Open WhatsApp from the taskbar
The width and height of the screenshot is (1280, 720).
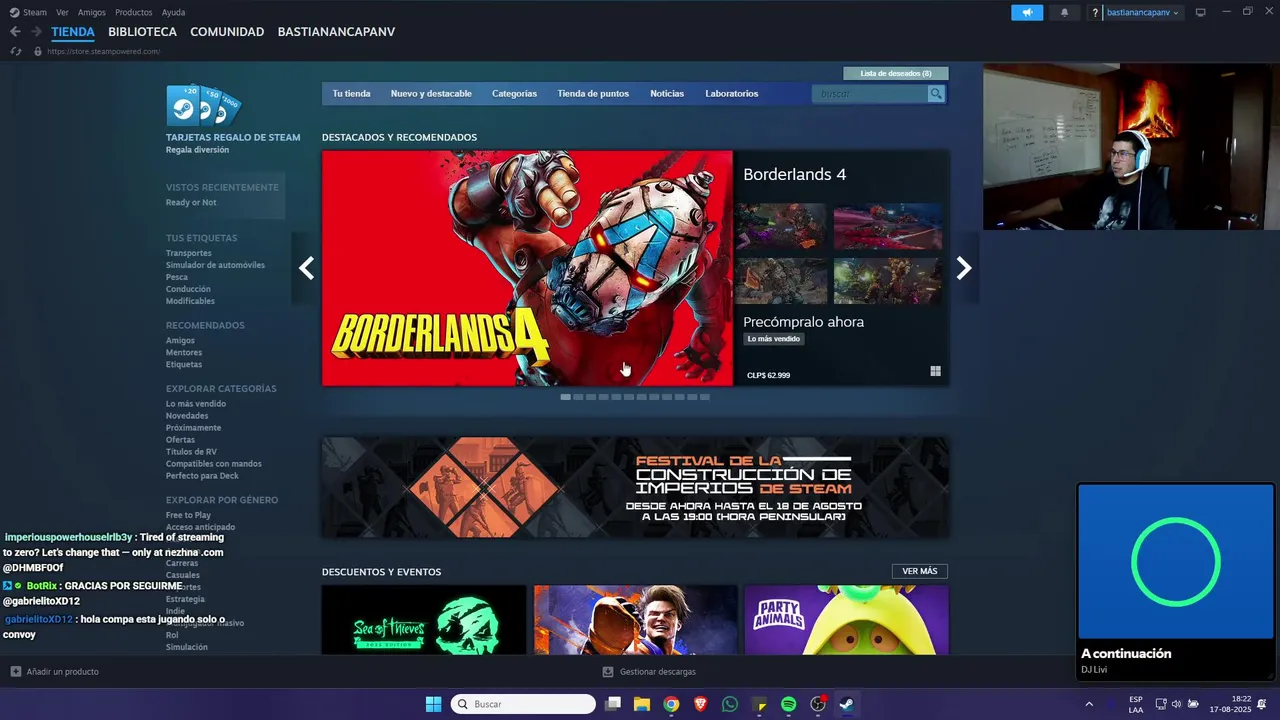click(730, 704)
